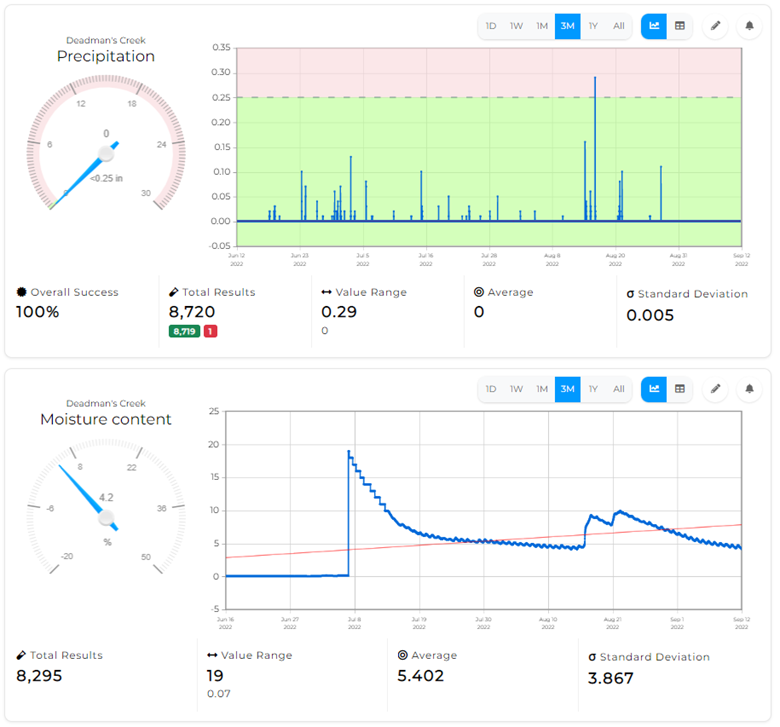Select 1Y range on Precipitation chart
This screenshot has width=780, height=727.
[593, 26]
